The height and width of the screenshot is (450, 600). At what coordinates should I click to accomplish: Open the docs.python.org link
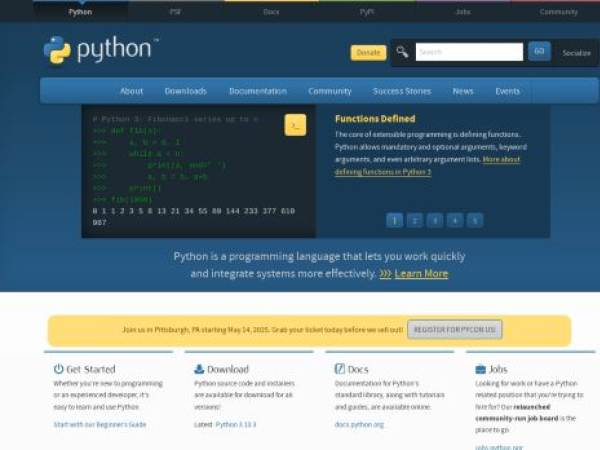(359, 424)
